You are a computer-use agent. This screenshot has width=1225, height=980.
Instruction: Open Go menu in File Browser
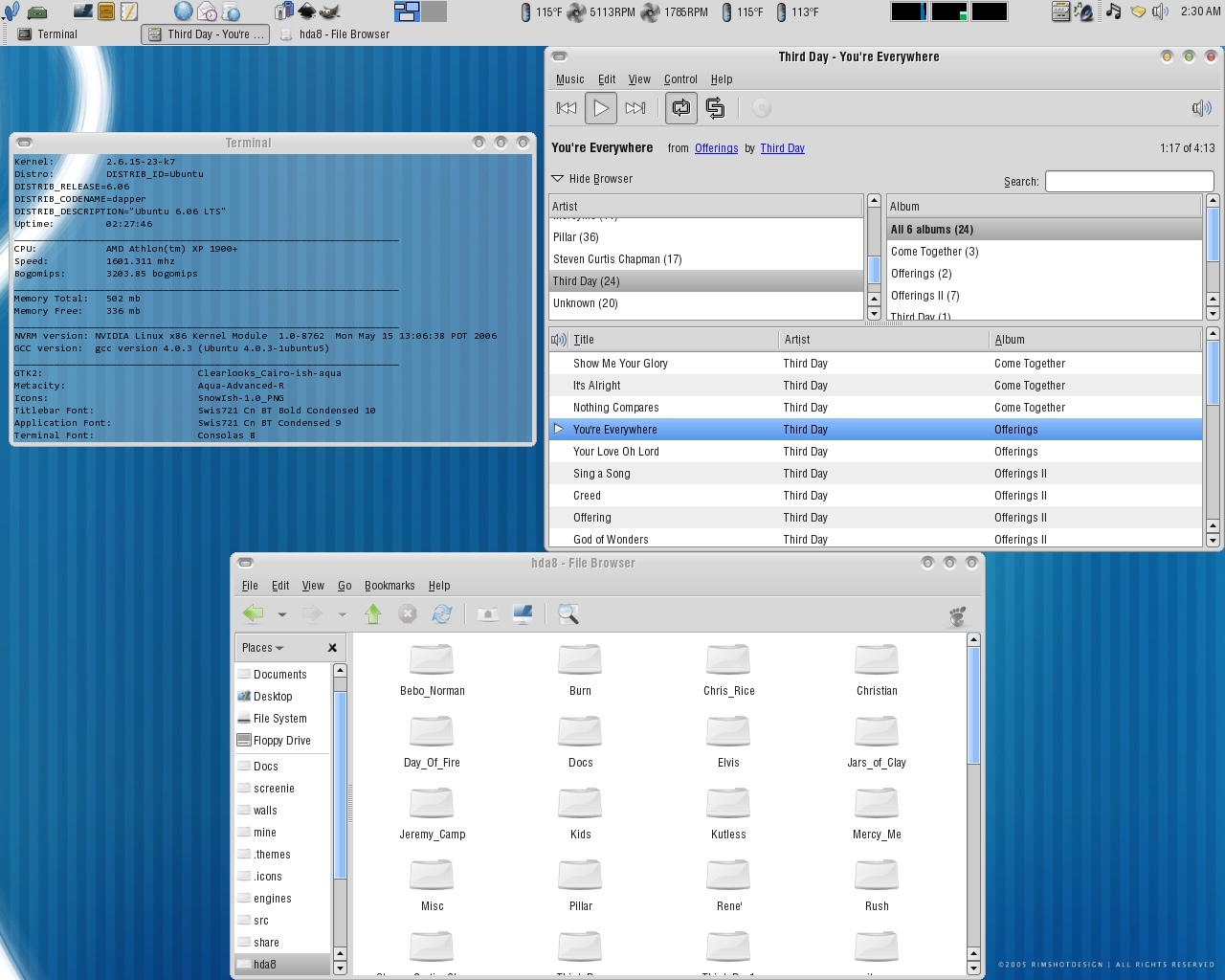(x=345, y=586)
